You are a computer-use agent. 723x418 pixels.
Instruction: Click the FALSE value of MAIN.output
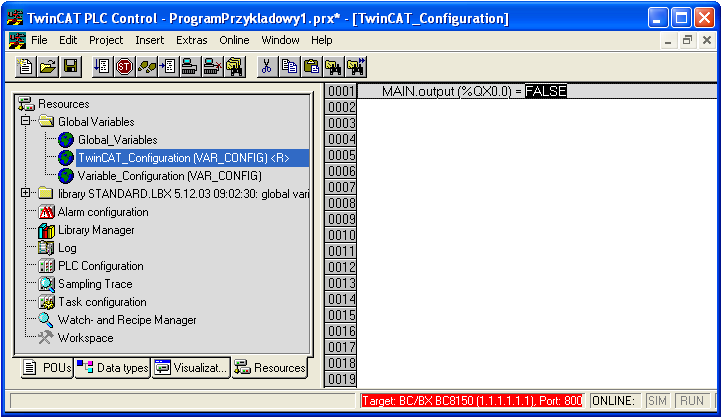[x=545, y=91]
